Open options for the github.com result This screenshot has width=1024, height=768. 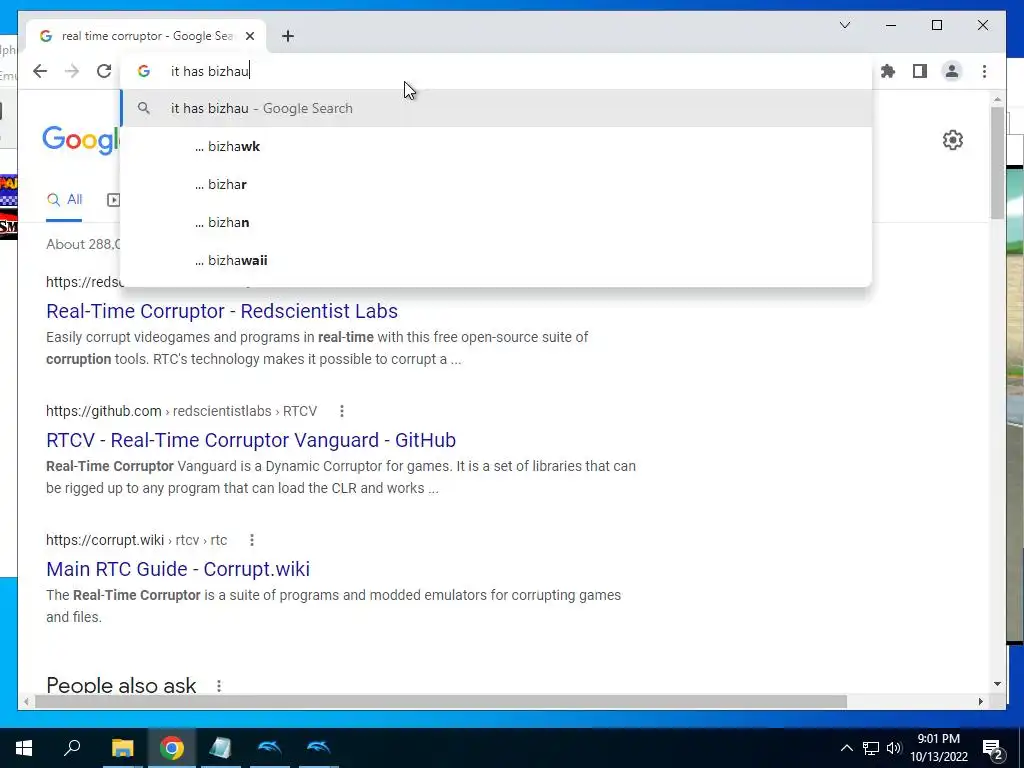(x=342, y=411)
